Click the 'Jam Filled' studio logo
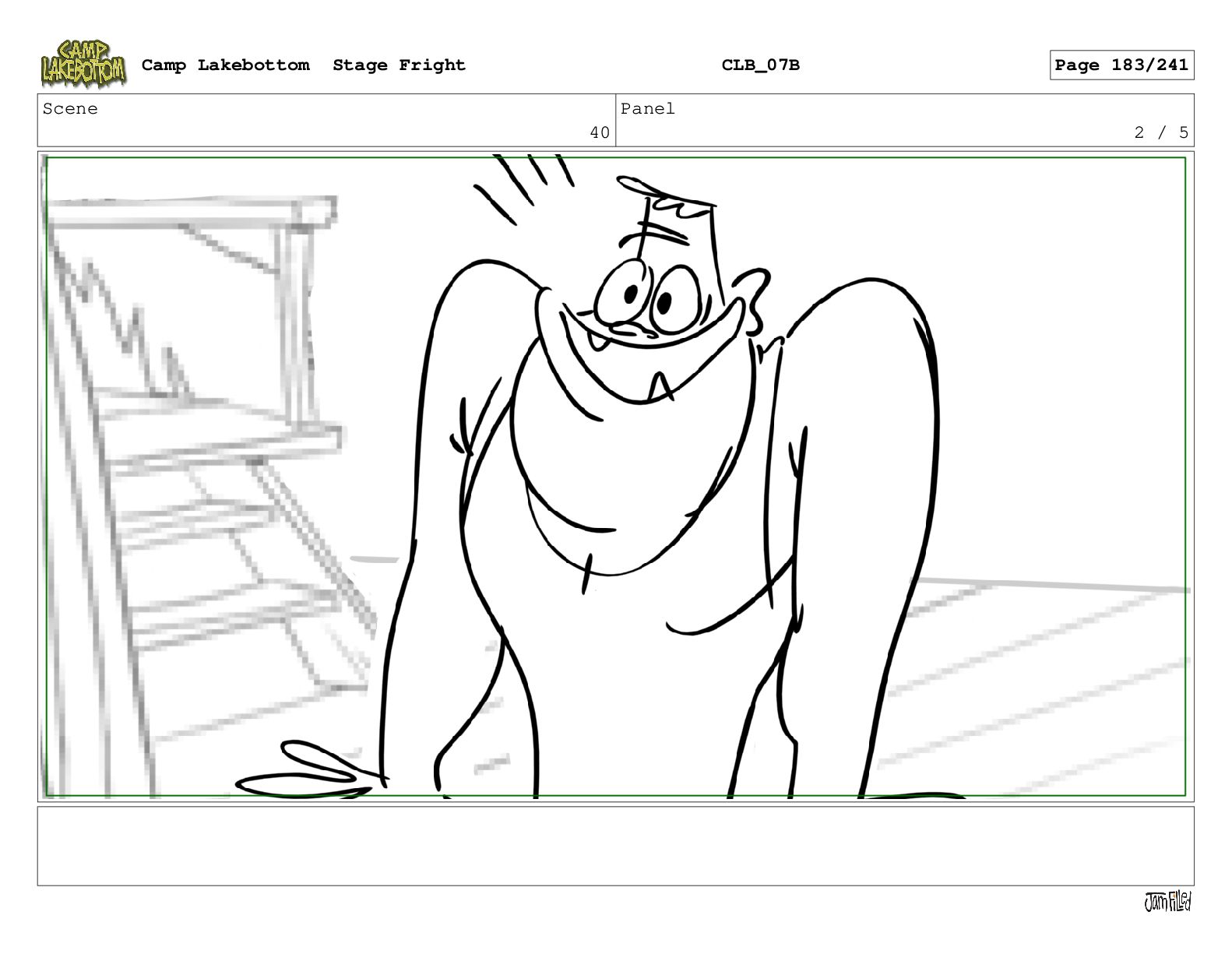Screen dimensions: 1232x954 click(1167, 902)
